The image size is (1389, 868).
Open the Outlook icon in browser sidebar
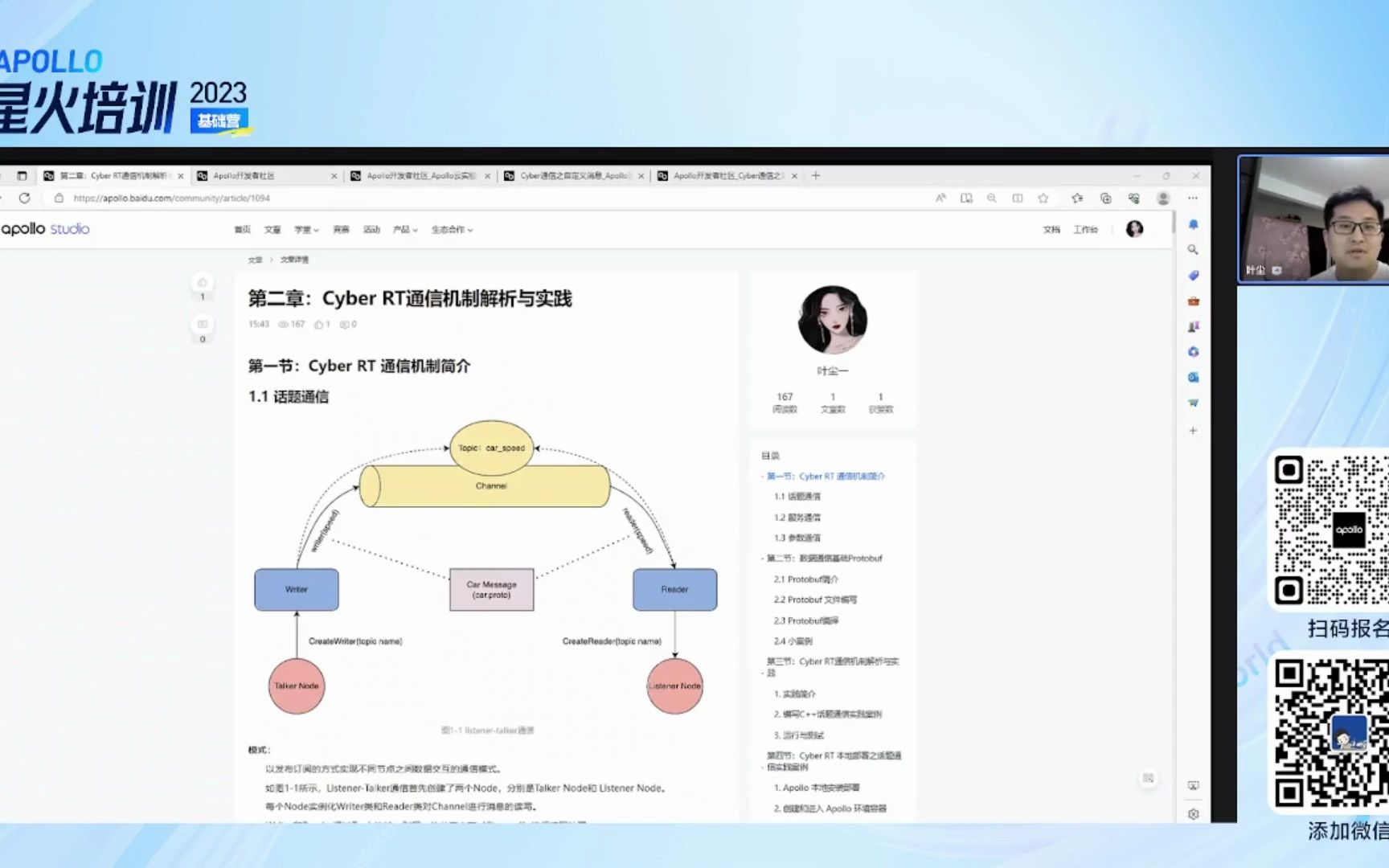pyautogui.click(x=1194, y=377)
